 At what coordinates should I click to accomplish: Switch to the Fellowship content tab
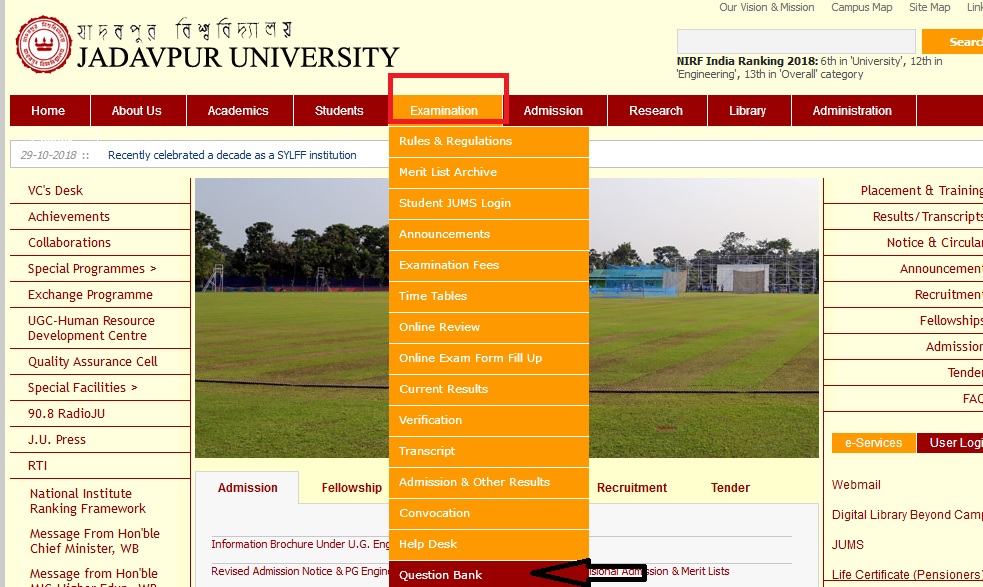point(352,488)
